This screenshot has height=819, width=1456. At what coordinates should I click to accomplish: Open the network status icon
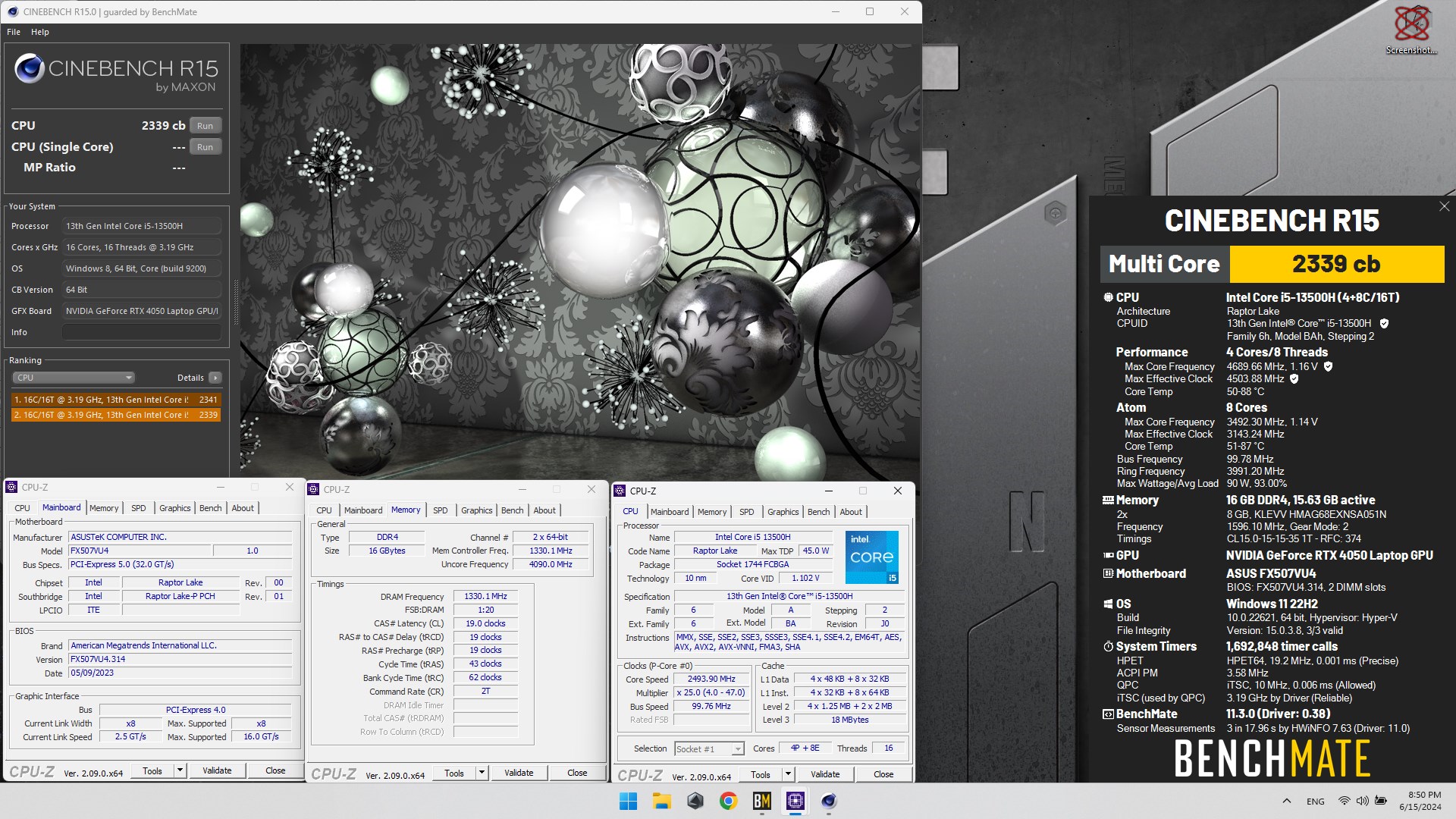coord(1344,801)
